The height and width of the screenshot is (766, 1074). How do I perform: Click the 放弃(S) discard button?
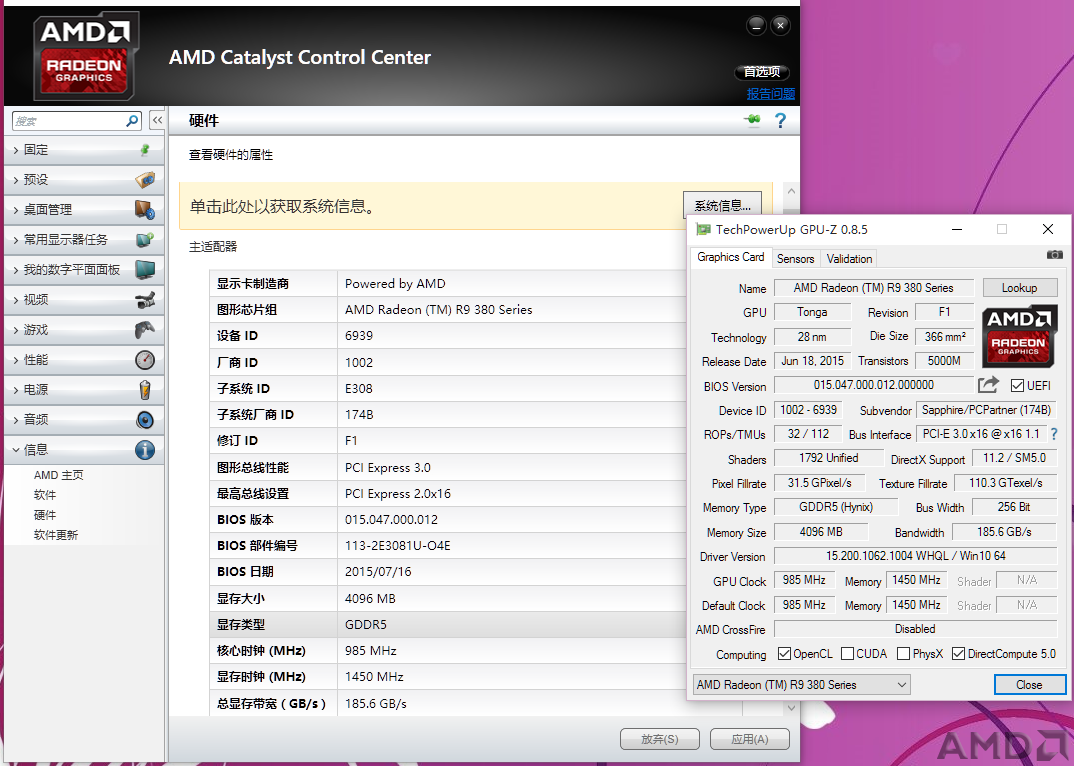tap(660, 739)
